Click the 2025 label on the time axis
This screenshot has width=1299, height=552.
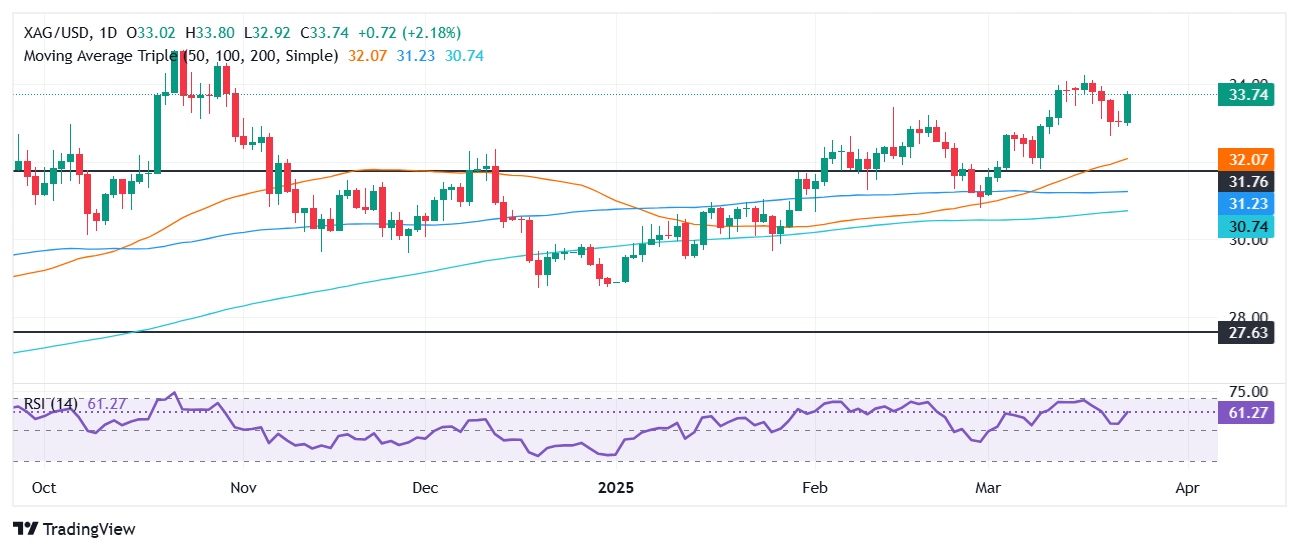coord(617,489)
